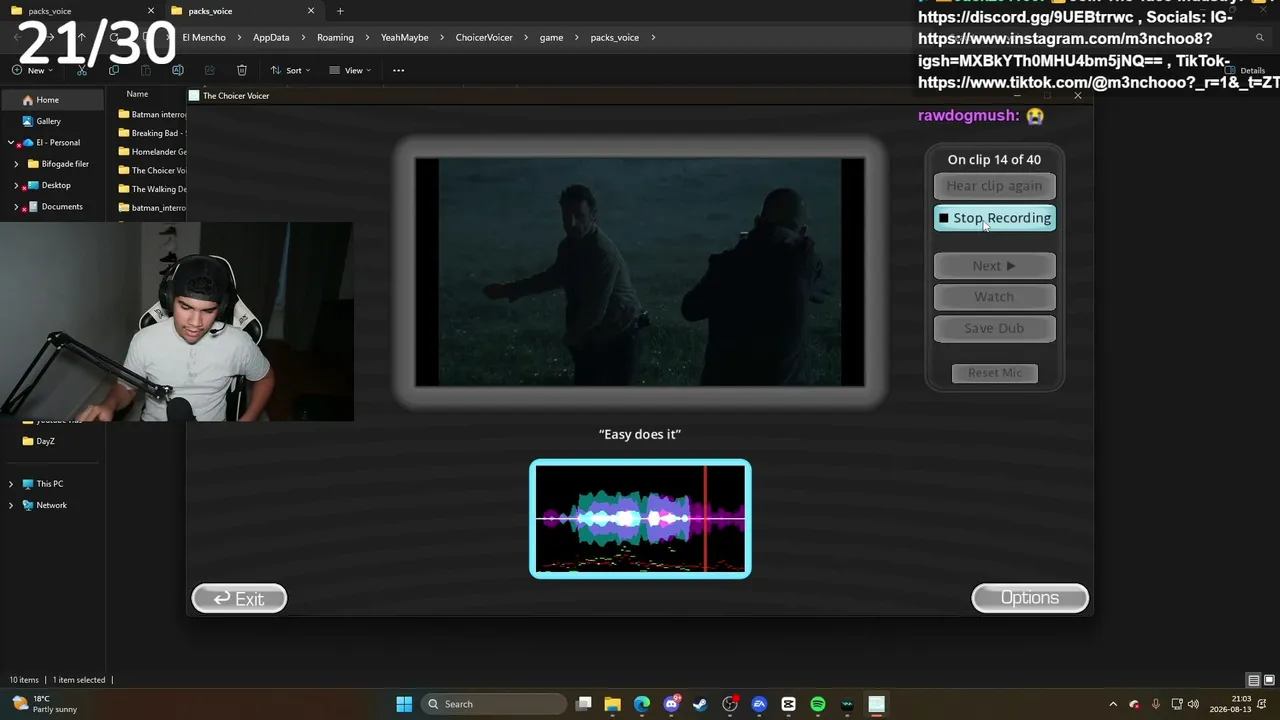Open the Options menu in Choicer Voicer
The width and height of the screenshot is (1280, 720).
coord(1030,598)
